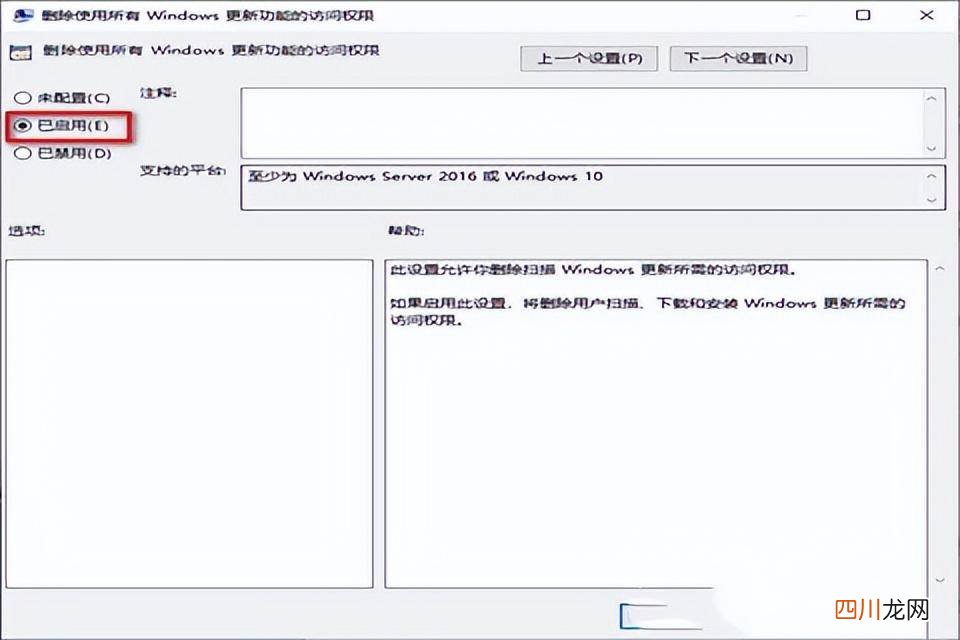Close the policy settings window
This screenshot has width=960, height=640.
tap(926, 15)
